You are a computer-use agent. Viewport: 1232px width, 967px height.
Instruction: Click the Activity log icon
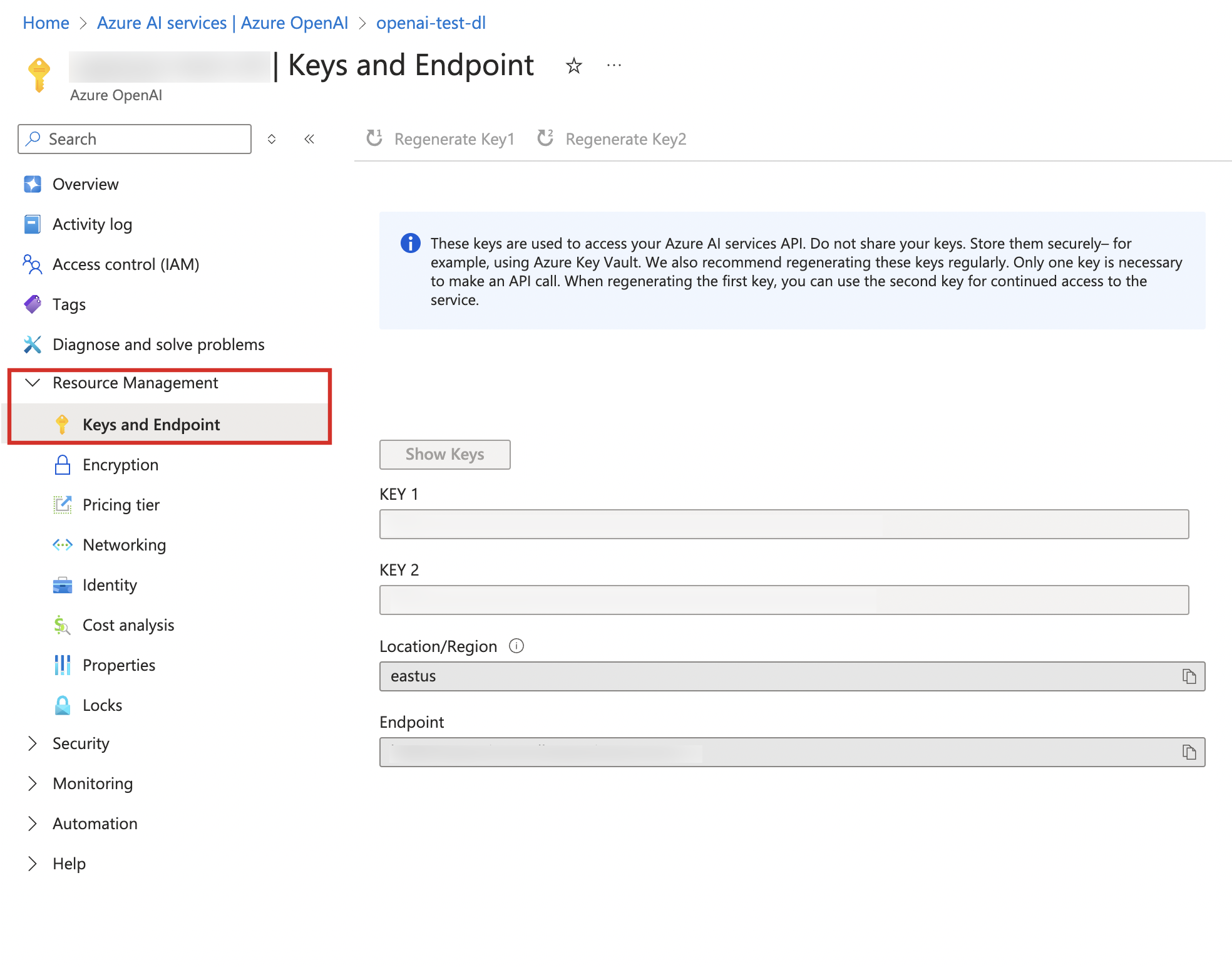pyautogui.click(x=33, y=224)
